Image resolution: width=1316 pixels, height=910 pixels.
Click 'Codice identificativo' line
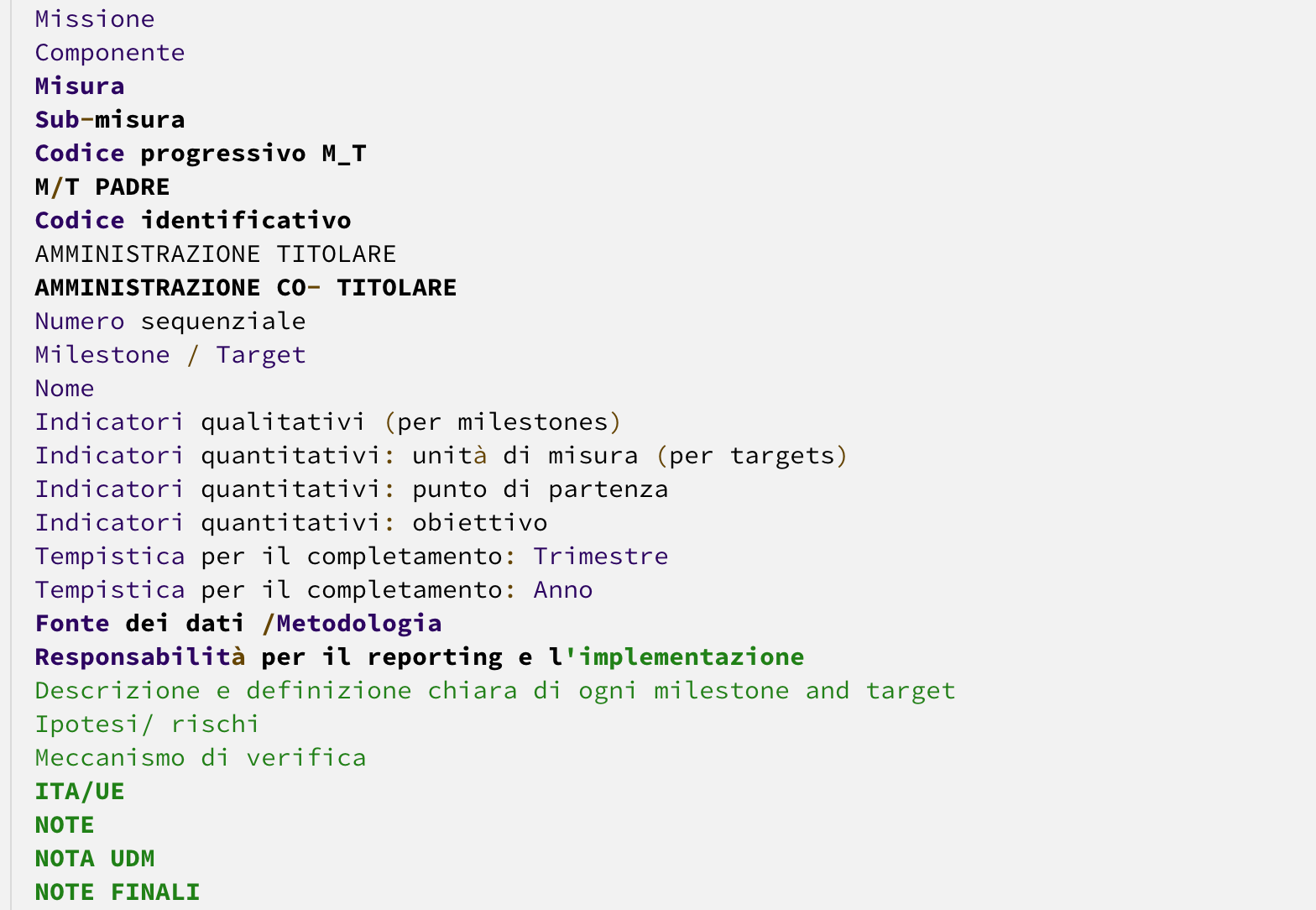[193, 220]
